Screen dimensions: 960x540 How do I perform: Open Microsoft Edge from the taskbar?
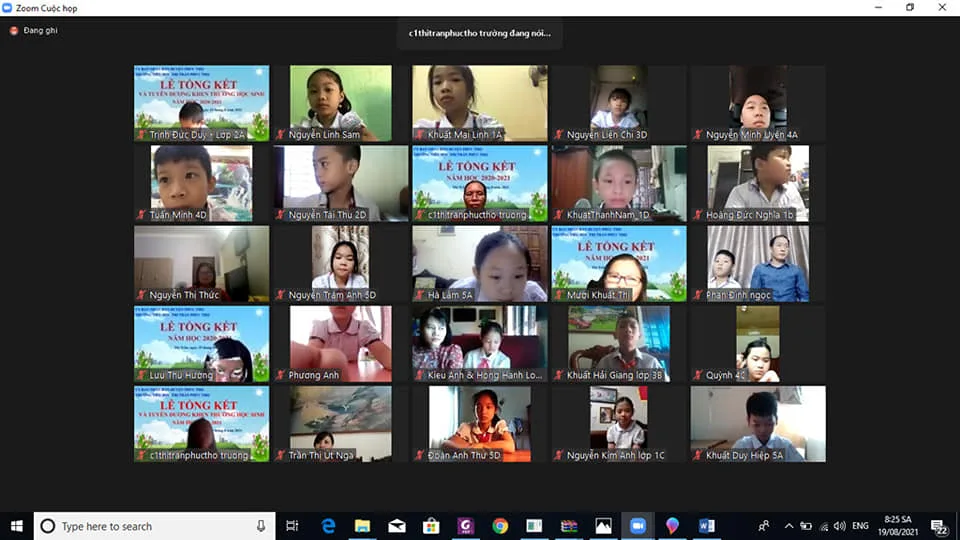(328, 526)
